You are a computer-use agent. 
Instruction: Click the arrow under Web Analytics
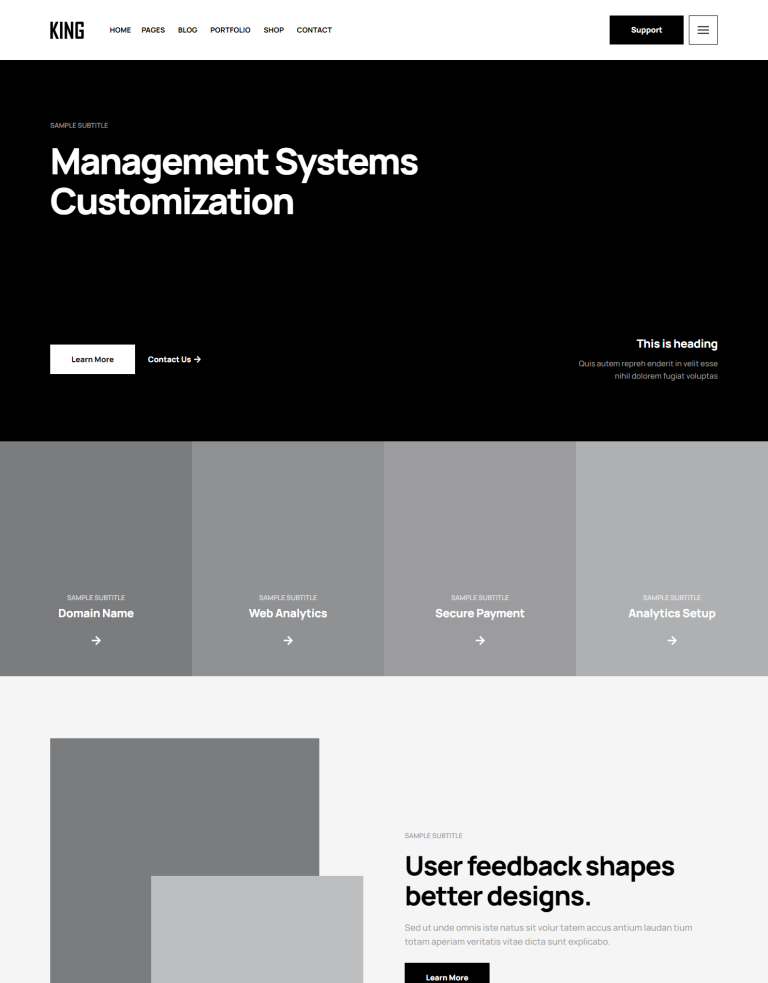288,641
